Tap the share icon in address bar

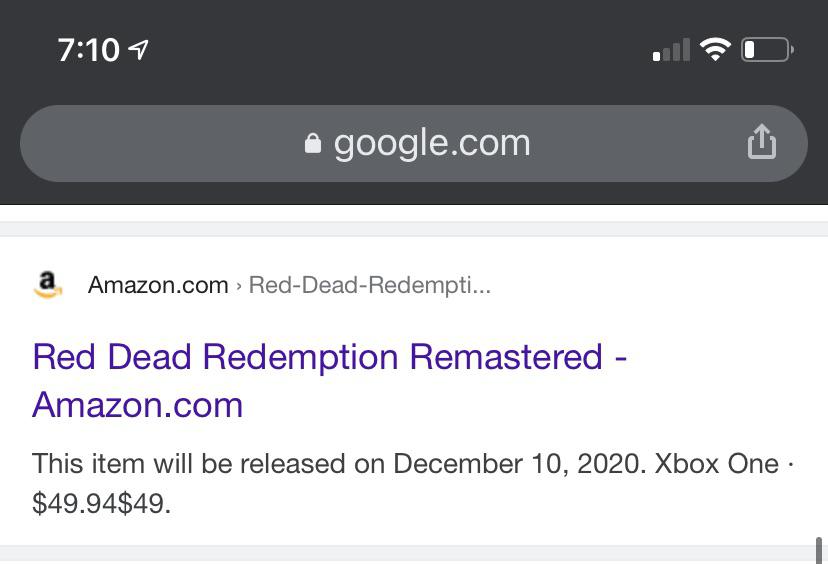[762, 142]
